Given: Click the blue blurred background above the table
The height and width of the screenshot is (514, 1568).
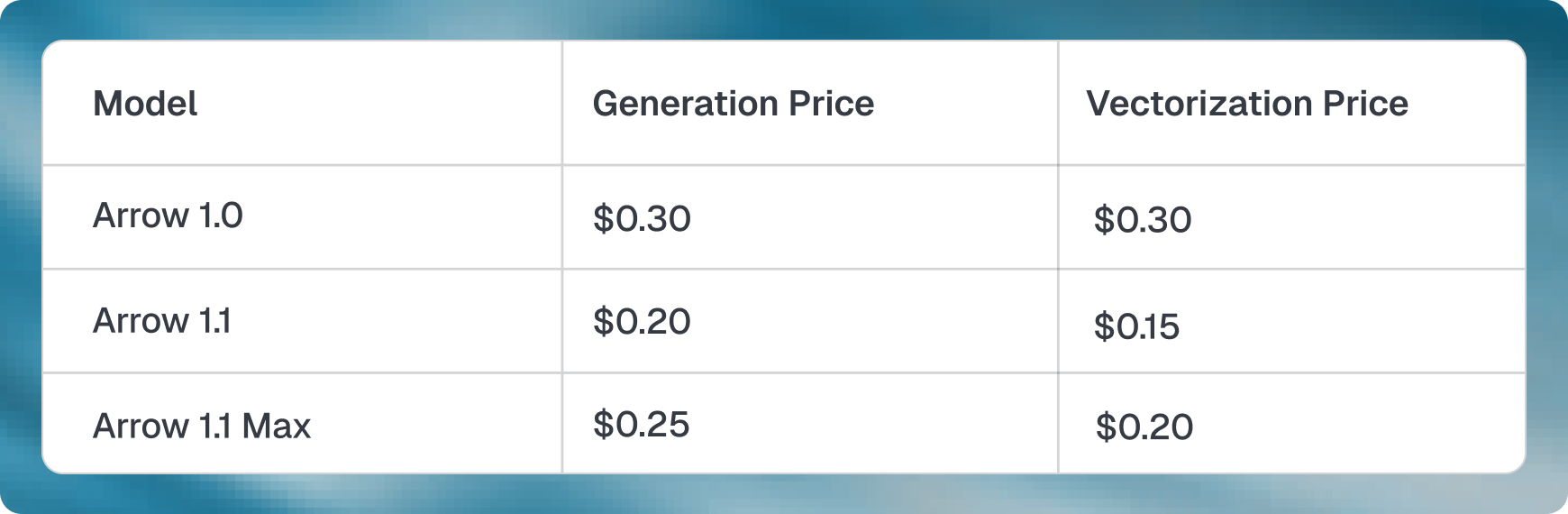Looking at the screenshot, I should click(784, 18).
